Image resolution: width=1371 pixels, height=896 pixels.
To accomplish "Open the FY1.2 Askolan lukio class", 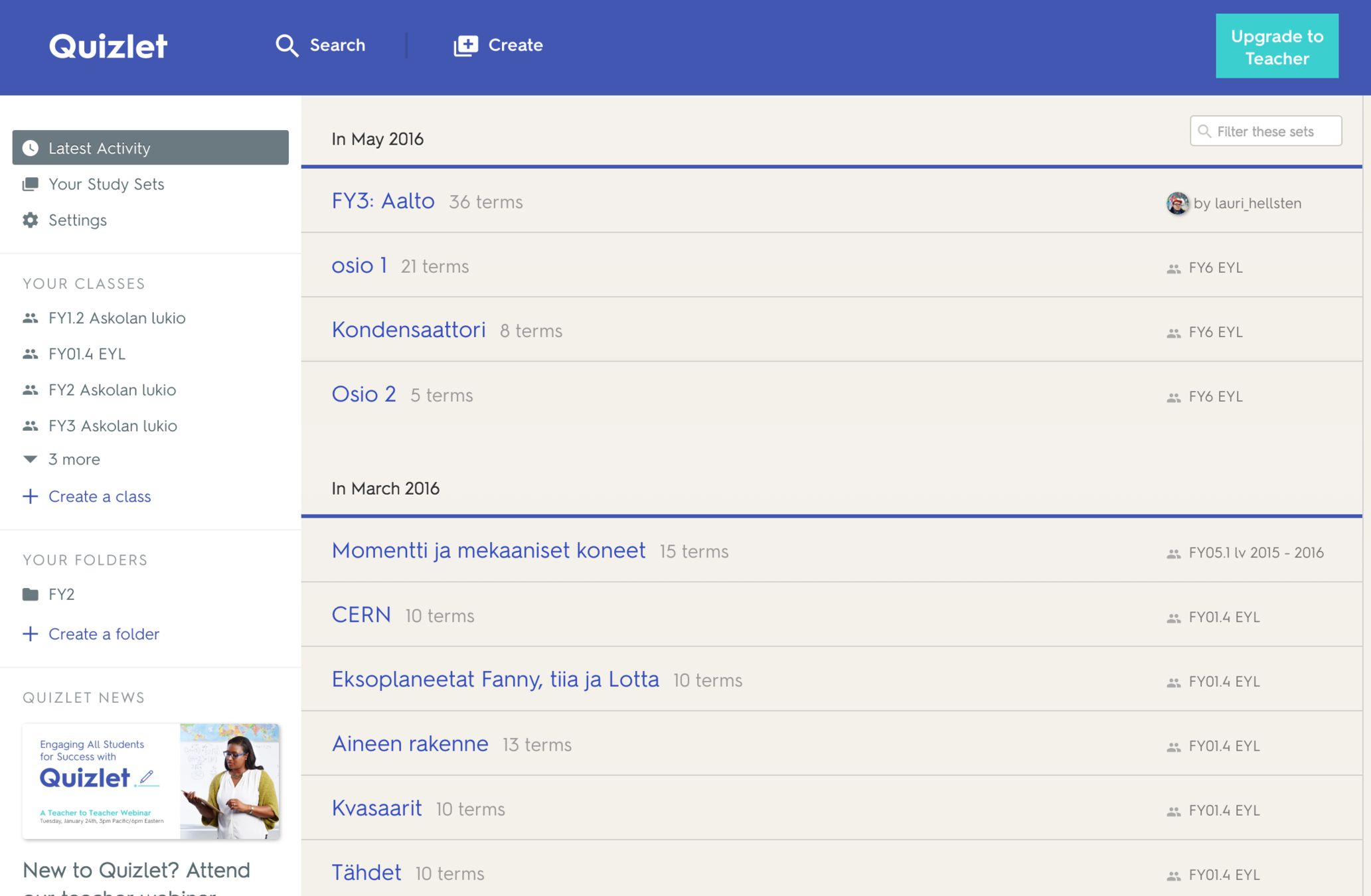I will (x=117, y=318).
